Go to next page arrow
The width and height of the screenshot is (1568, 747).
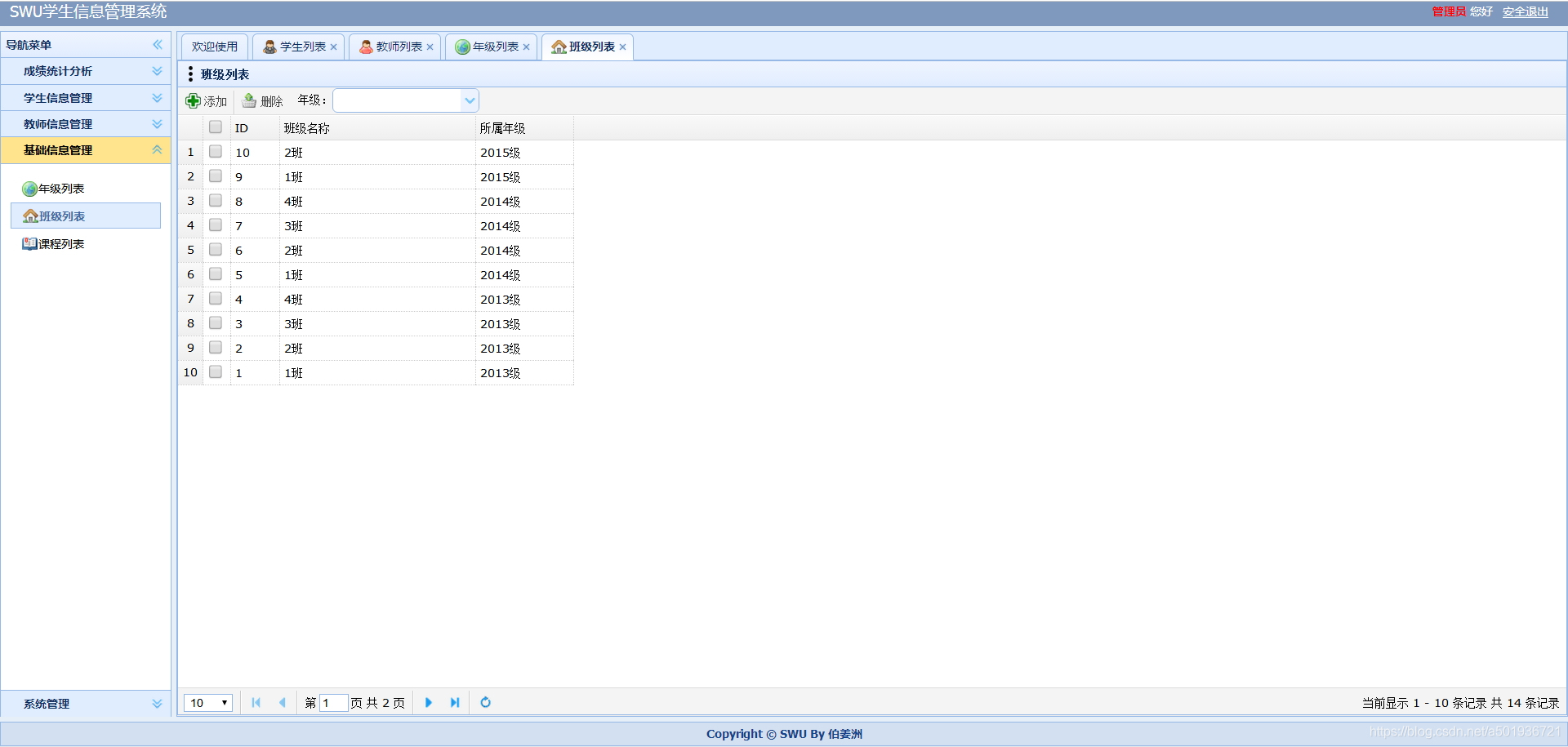pos(429,702)
